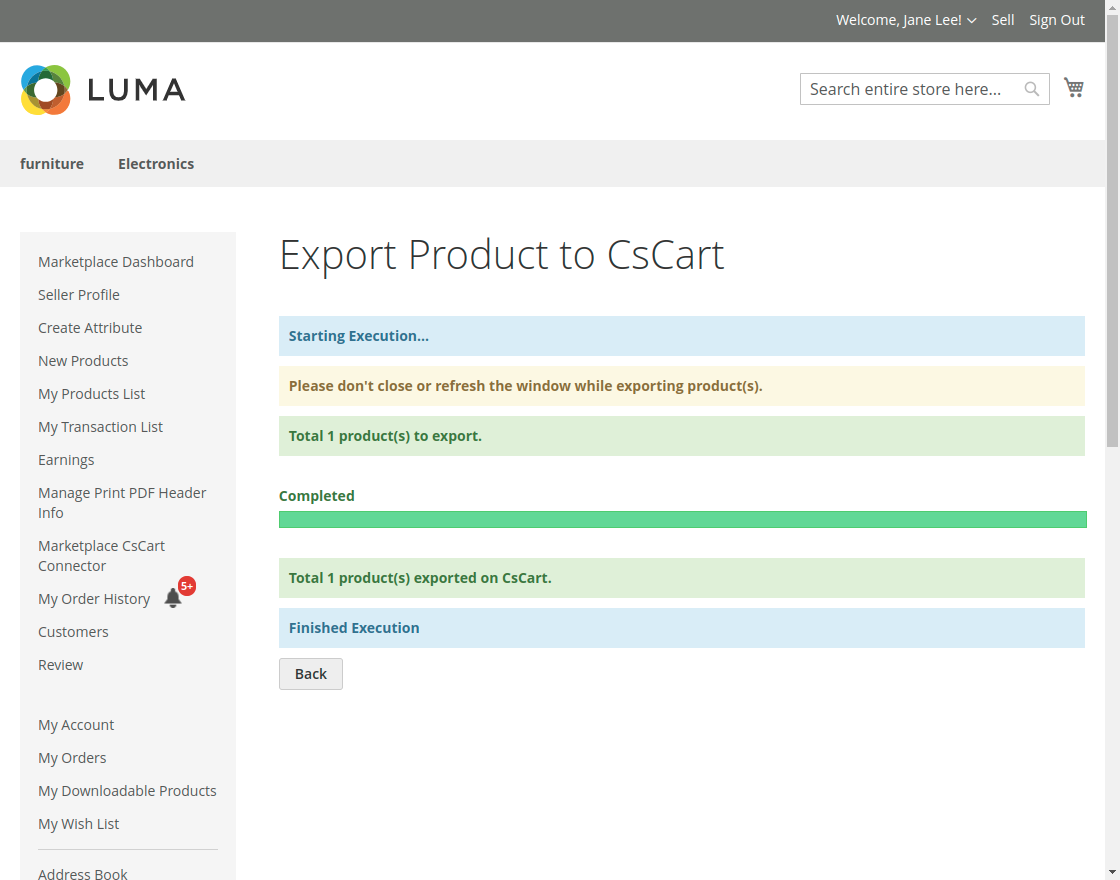Screen dimensions: 1120x880
Task: Click the green completed progress bar
Action: point(682,520)
